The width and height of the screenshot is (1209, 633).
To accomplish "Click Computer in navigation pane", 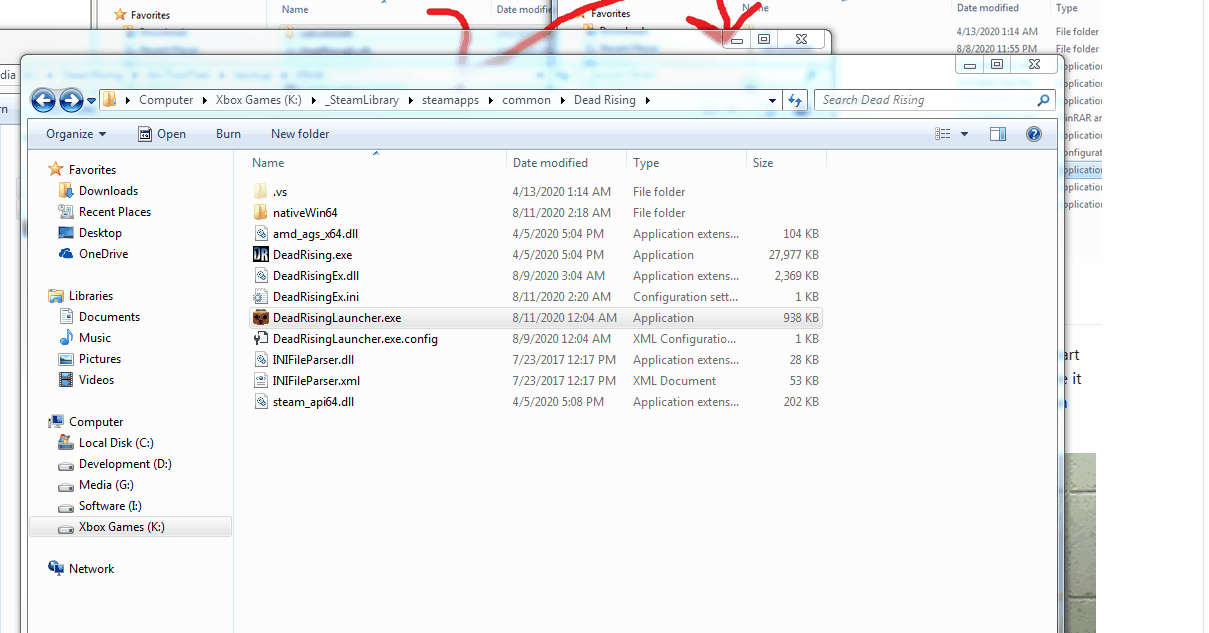I will [96, 421].
